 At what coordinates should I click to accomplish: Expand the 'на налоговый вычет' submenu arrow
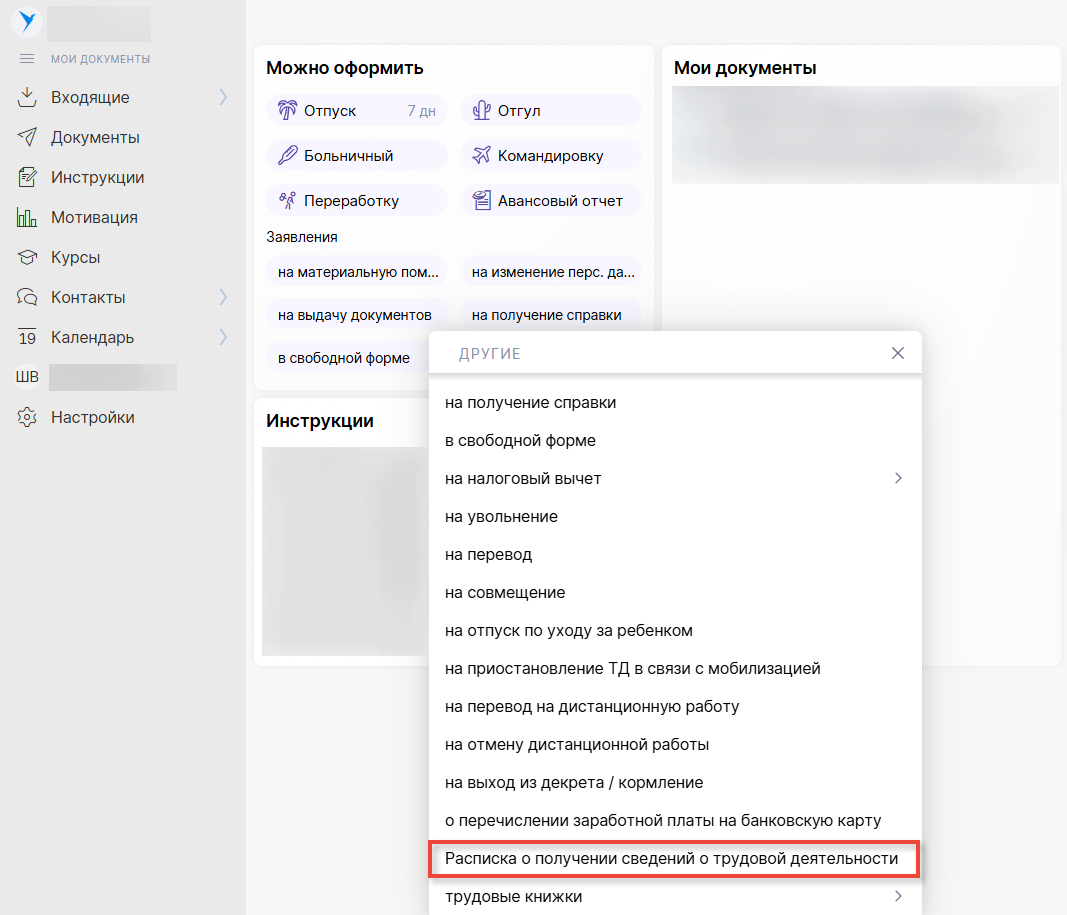[x=897, y=478]
